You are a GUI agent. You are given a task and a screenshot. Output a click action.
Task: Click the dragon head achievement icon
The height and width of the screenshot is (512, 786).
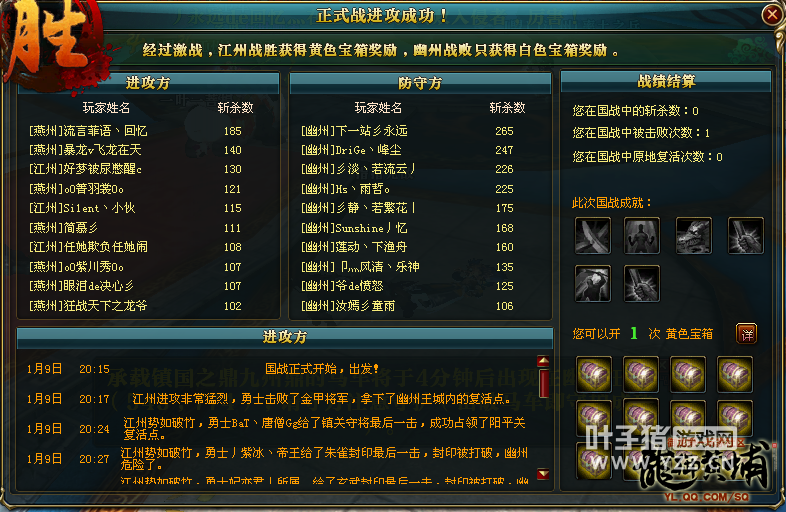(694, 236)
